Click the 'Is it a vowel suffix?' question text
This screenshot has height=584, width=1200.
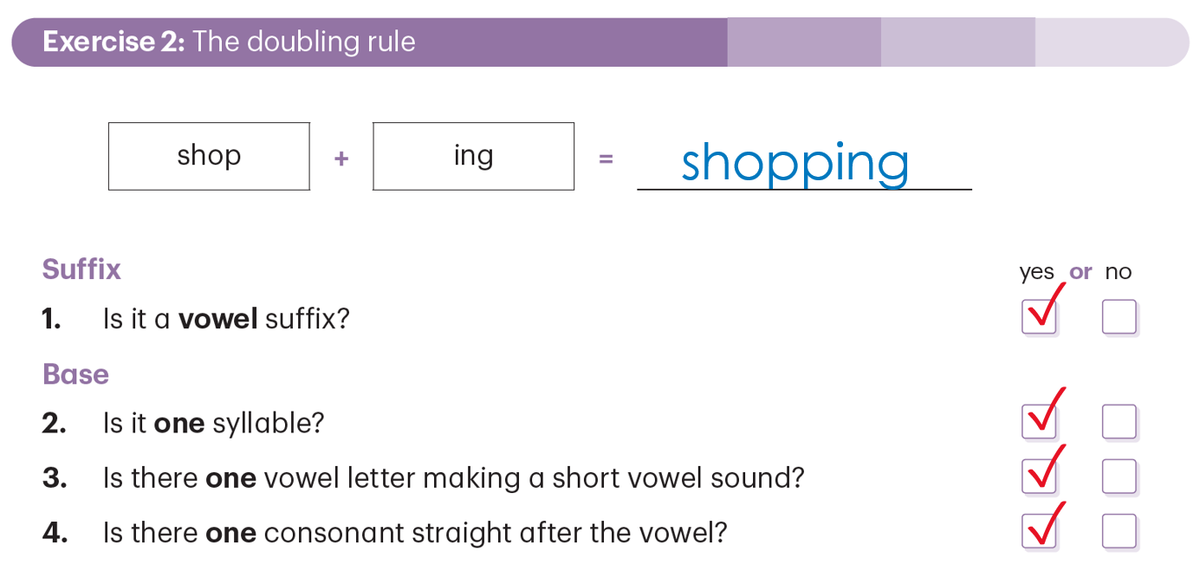coord(226,320)
